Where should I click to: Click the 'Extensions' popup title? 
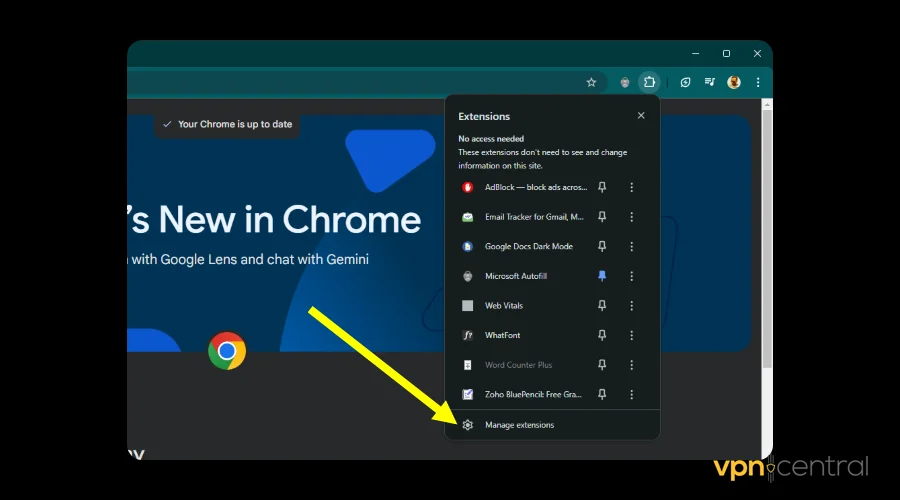point(484,116)
